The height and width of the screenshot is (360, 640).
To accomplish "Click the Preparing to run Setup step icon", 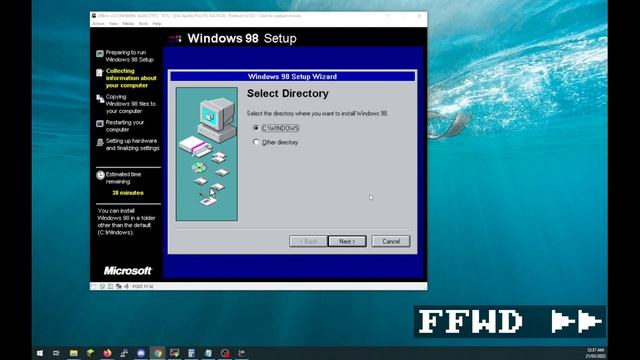I will 100,53.
